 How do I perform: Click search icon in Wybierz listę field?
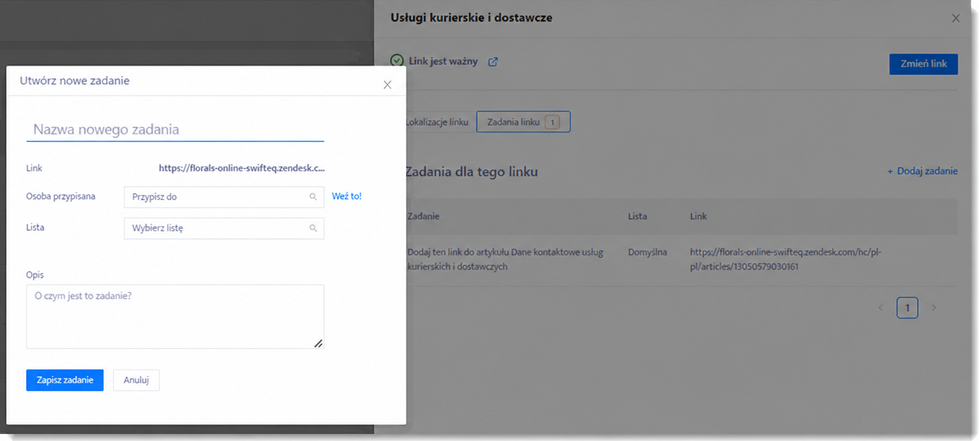tap(313, 228)
